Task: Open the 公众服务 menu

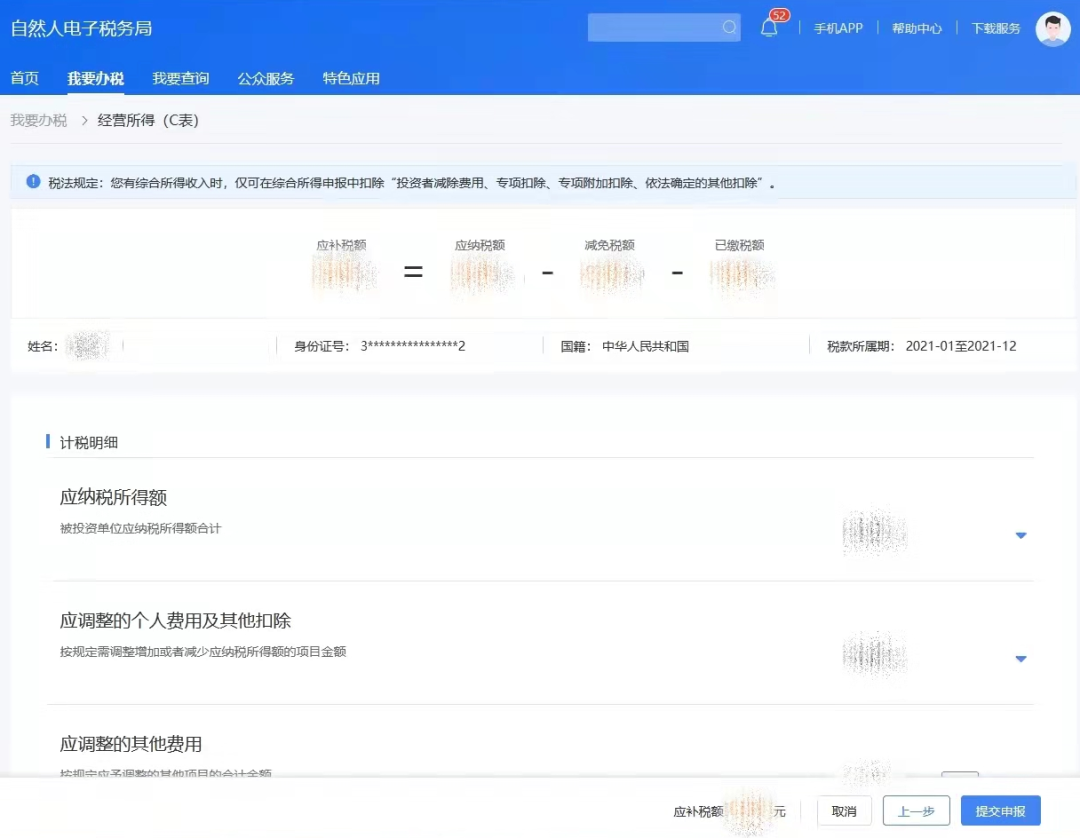Action: [x=266, y=78]
